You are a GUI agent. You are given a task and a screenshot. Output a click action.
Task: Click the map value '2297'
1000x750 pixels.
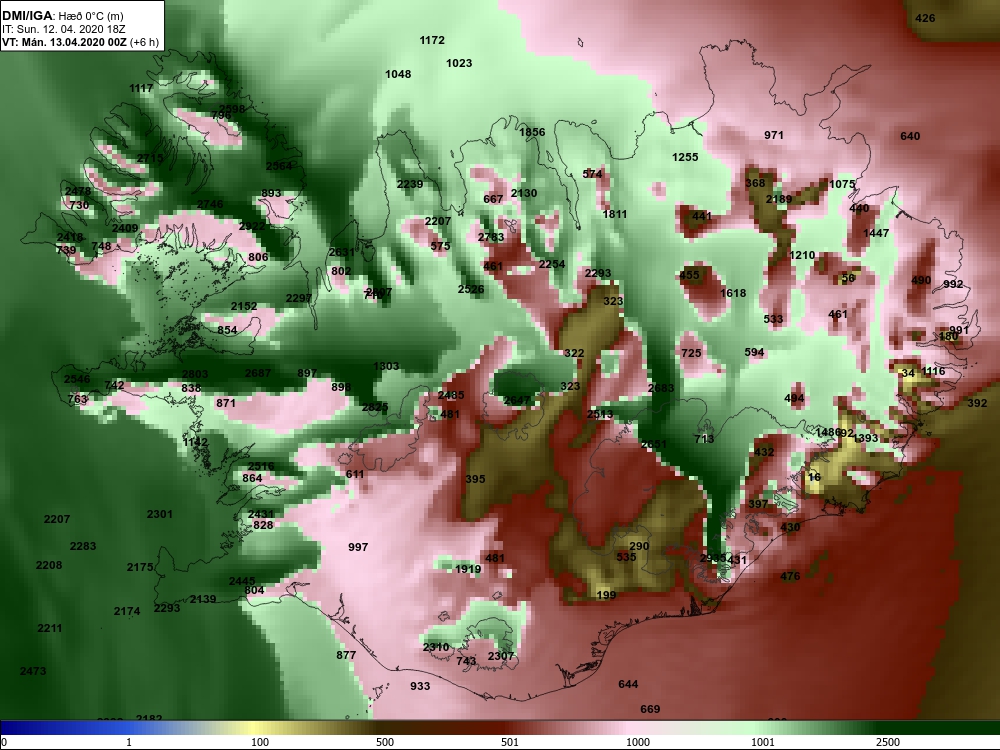pyautogui.click(x=298, y=298)
